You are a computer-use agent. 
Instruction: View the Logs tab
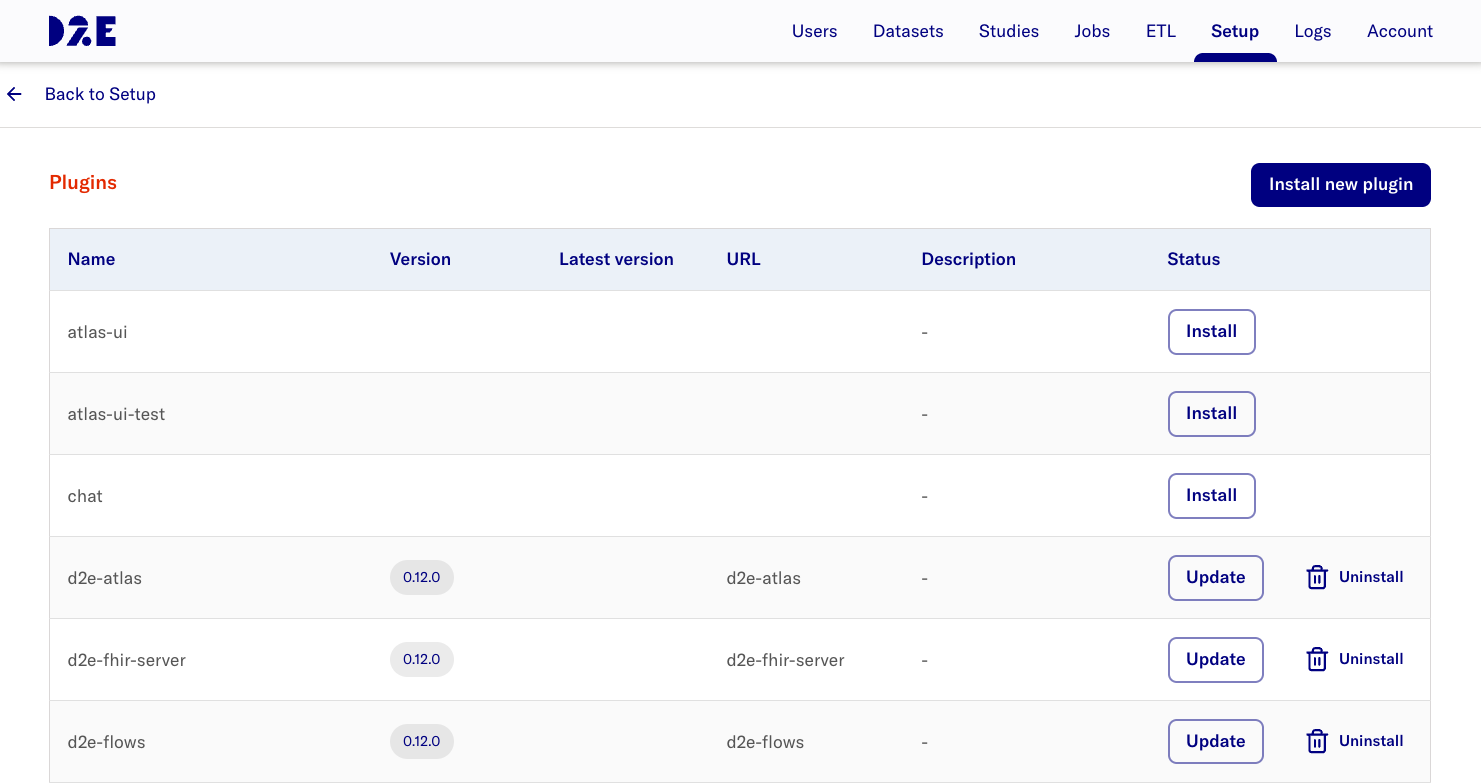pyautogui.click(x=1312, y=31)
